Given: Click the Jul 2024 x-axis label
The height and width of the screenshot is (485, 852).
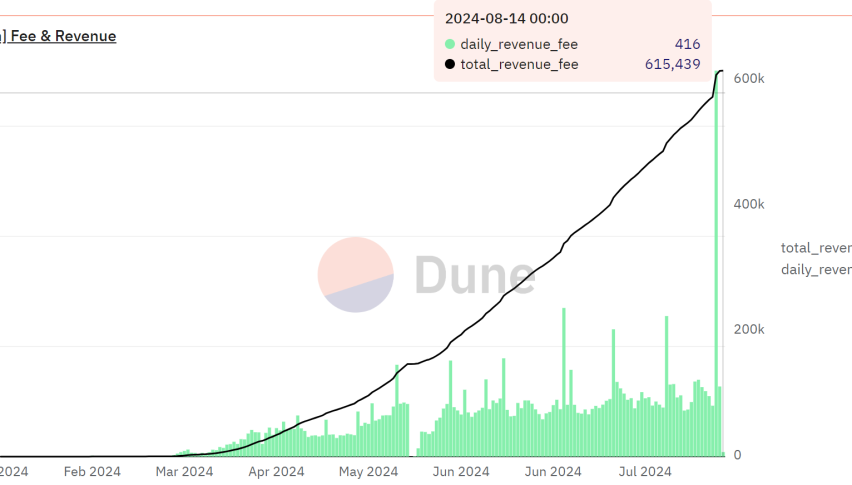Looking at the screenshot, I should [645, 472].
